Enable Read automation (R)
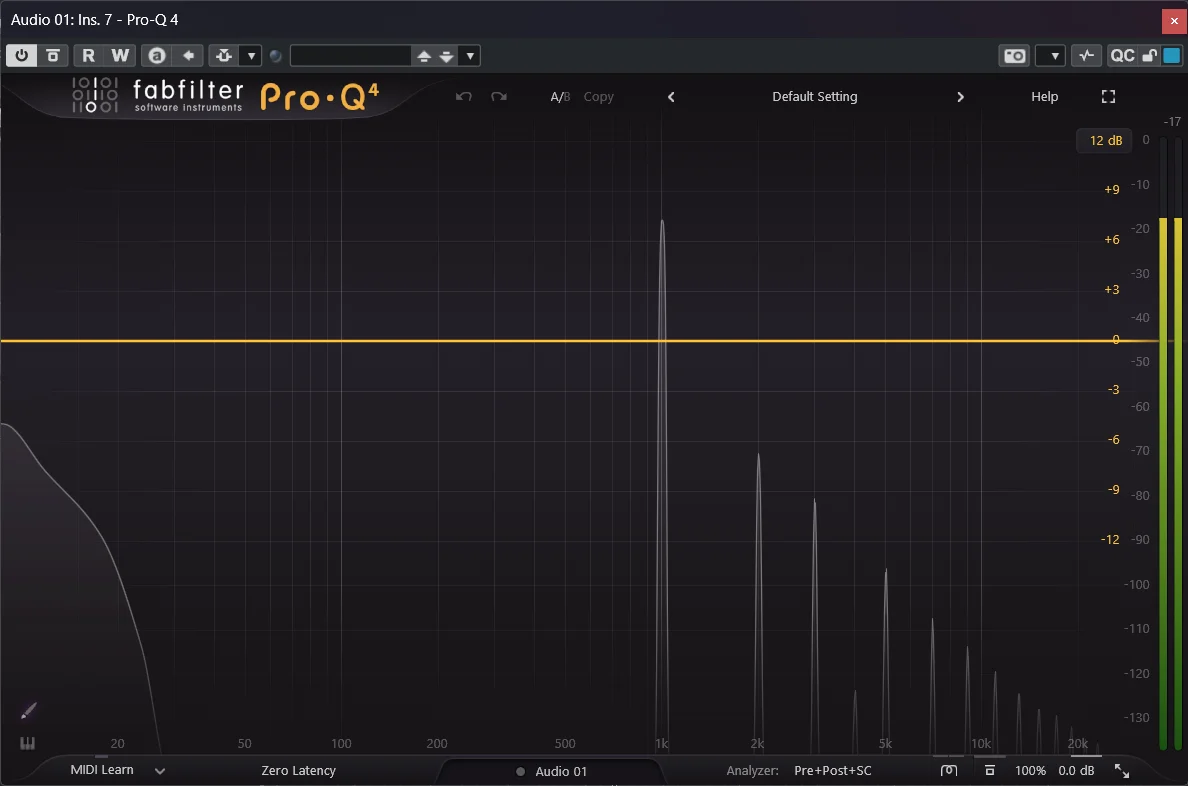Viewport: 1188px width, 786px height. (x=88, y=55)
